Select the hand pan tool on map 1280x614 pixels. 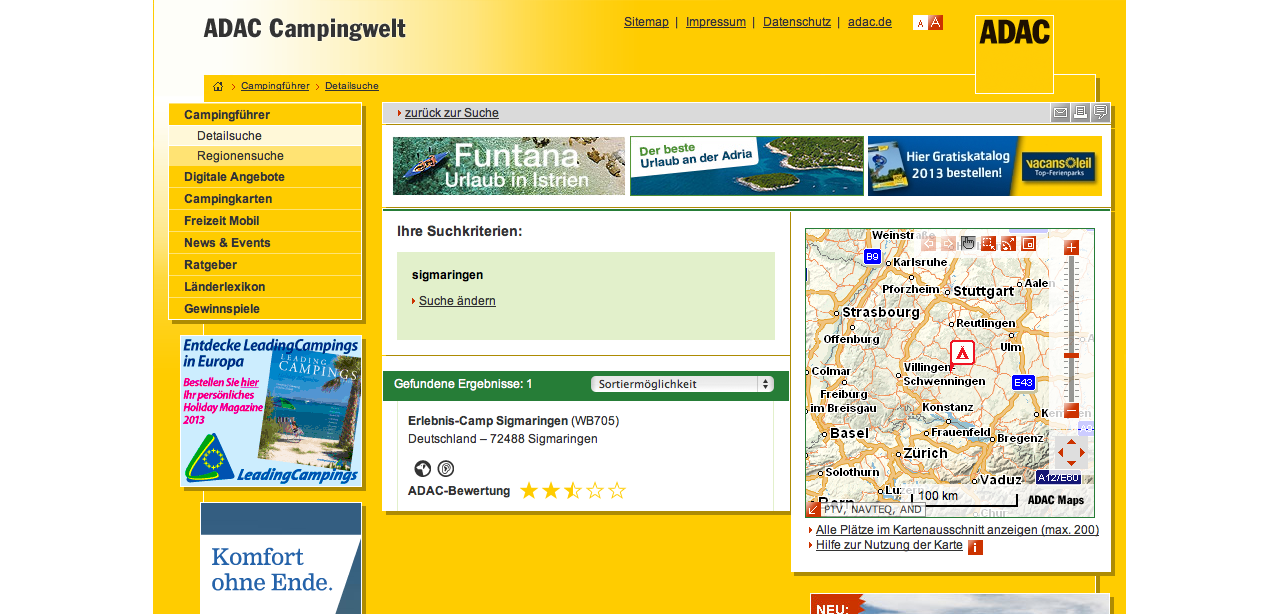click(968, 243)
